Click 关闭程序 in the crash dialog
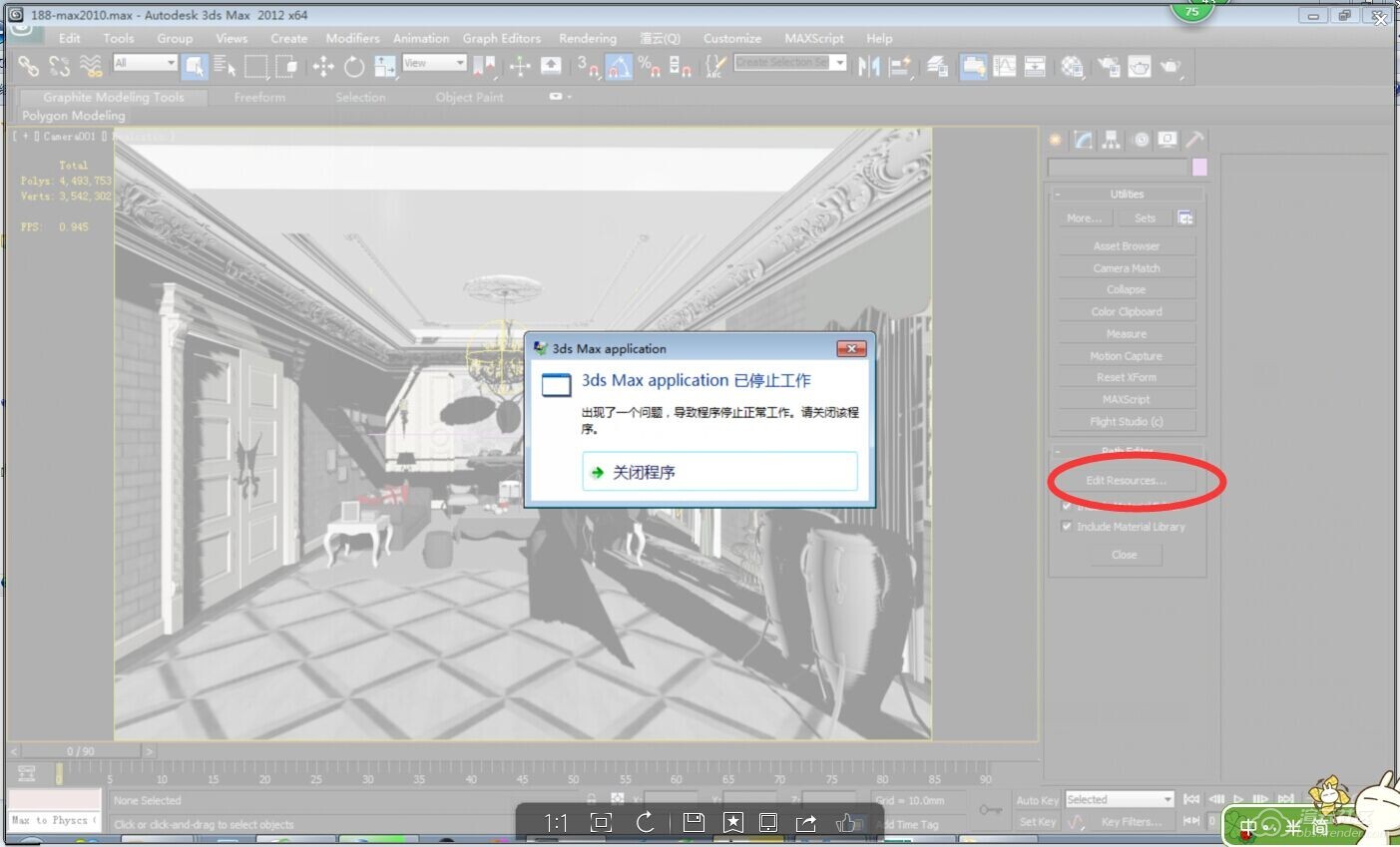This screenshot has height=847, width=1400. (x=719, y=472)
